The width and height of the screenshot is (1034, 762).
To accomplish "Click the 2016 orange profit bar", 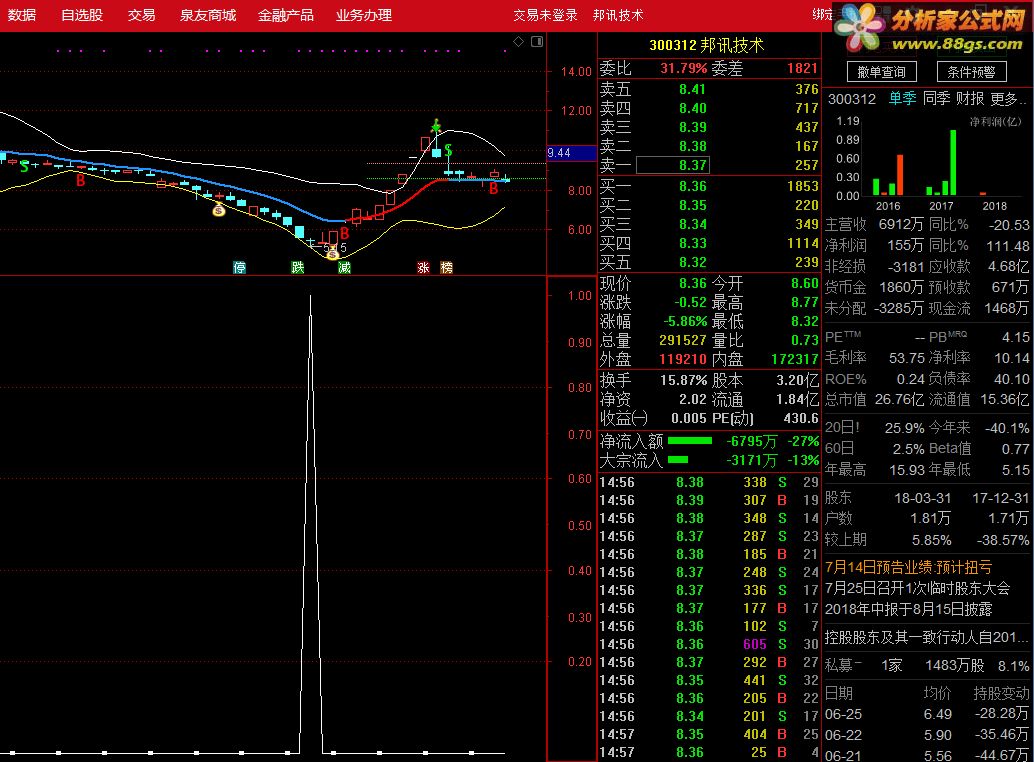I will pos(899,175).
